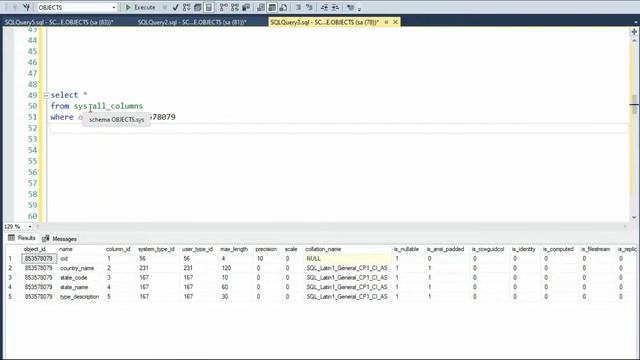The width and height of the screenshot is (640, 360).
Task: Toggle Include Actual Execution Plan
Action: [224, 7]
